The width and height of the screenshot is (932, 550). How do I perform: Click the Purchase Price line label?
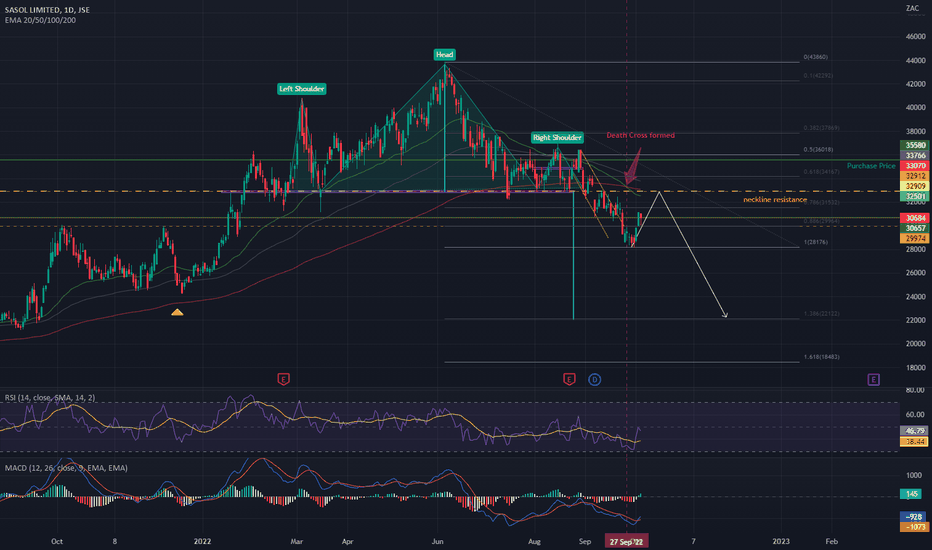tap(871, 166)
